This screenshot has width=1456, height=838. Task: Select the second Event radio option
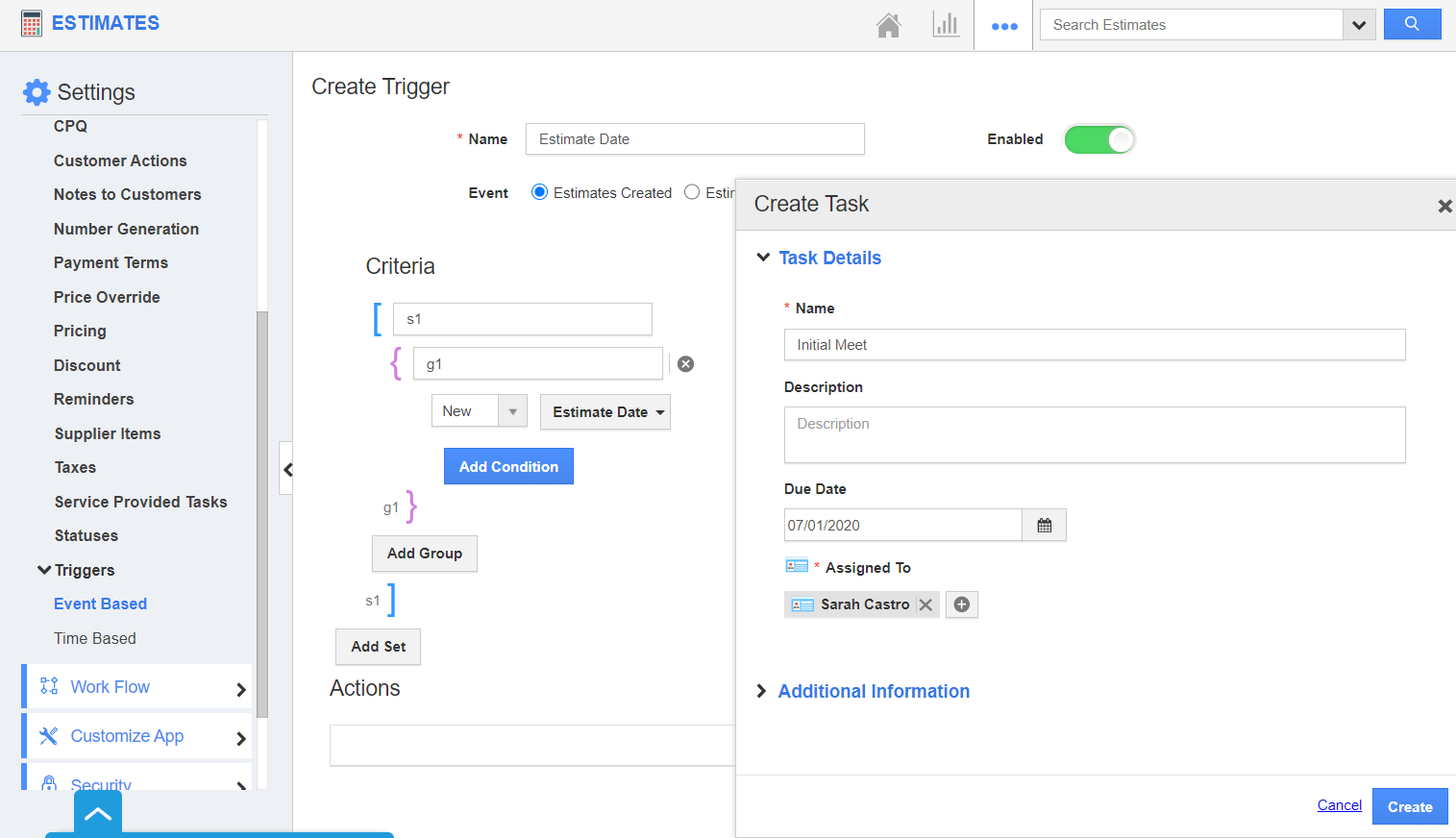pyautogui.click(x=692, y=192)
